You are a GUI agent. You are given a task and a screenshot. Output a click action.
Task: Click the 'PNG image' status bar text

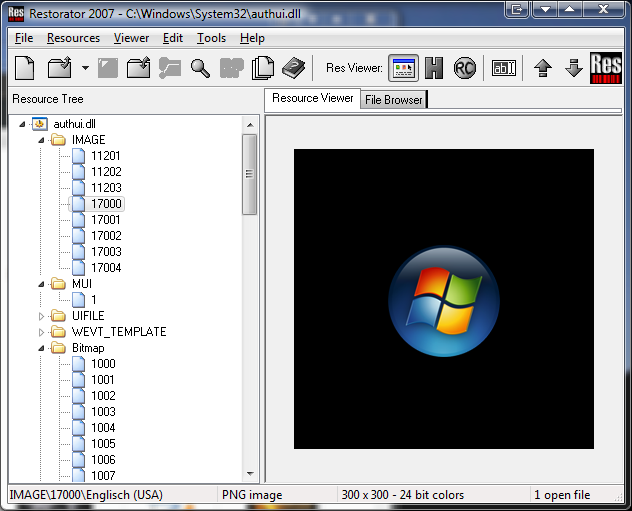point(252,495)
